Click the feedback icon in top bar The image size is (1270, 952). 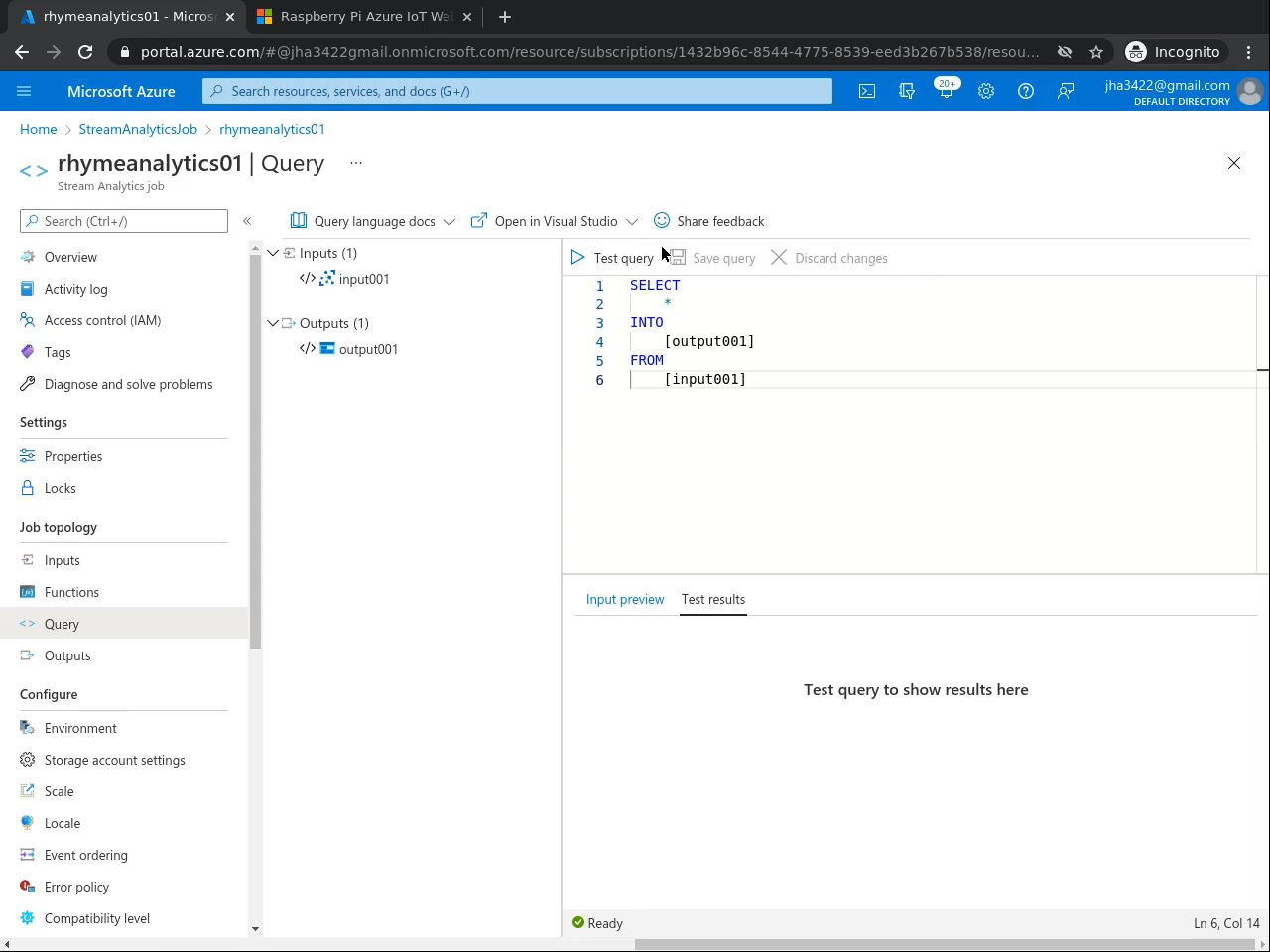click(x=1065, y=91)
